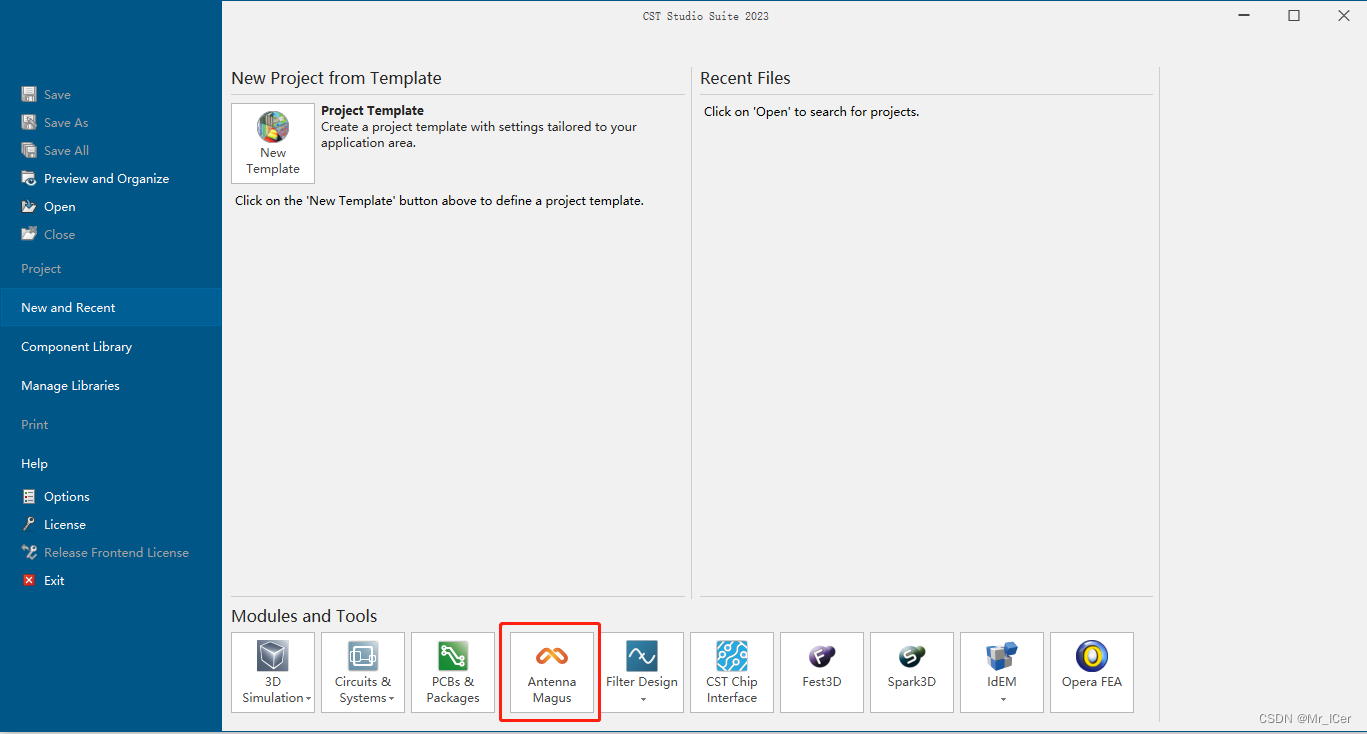Click Save All in the sidebar
The width and height of the screenshot is (1367, 734).
click(x=55, y=151)
